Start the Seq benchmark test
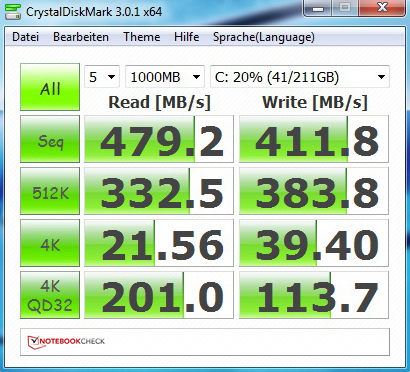 click(x=50, y=139)
